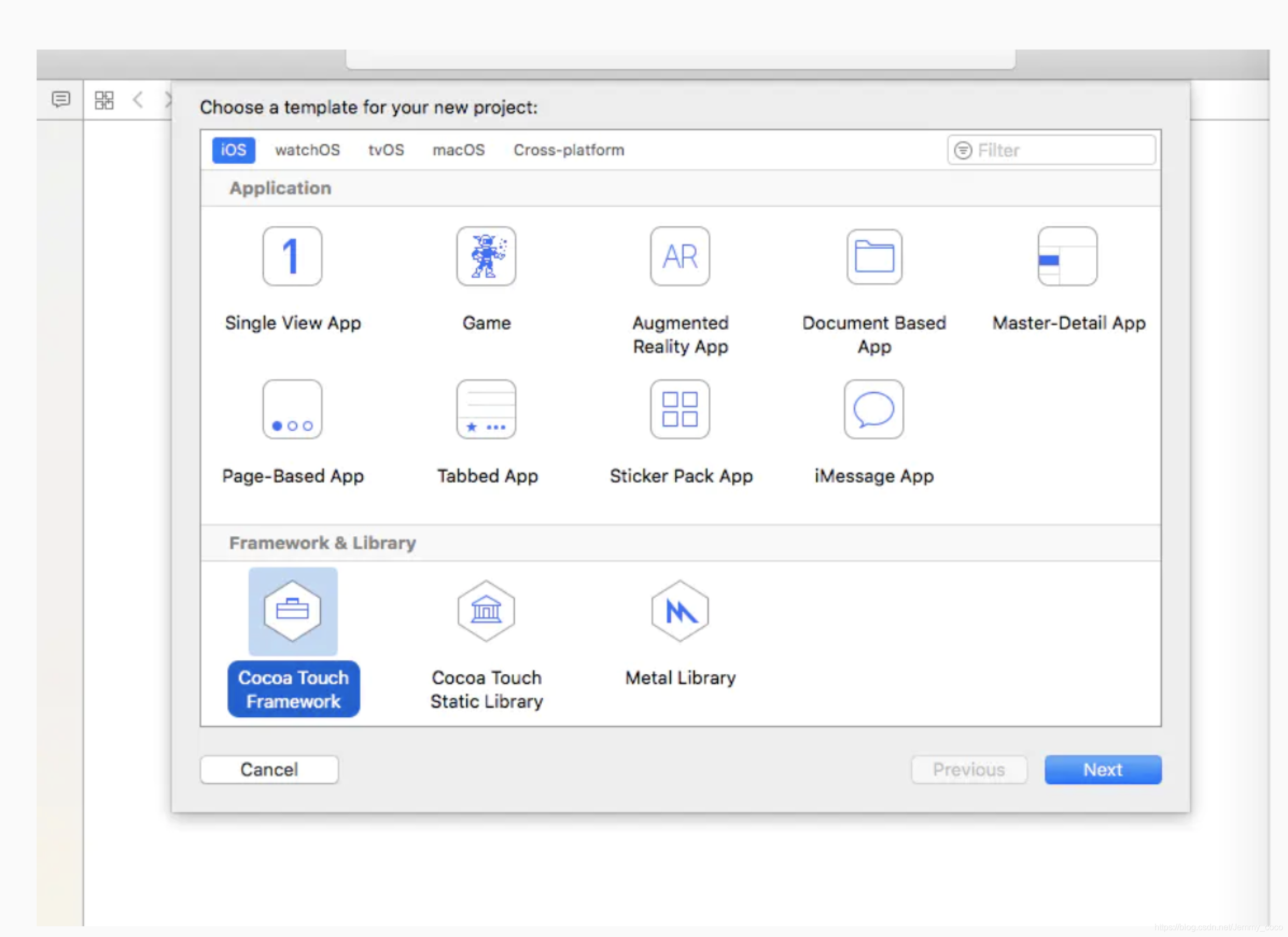Screen dimensions: 1288x937
Task: Select the Cocoa Touch Framework toolbox icon
Action: coord(292,611)
